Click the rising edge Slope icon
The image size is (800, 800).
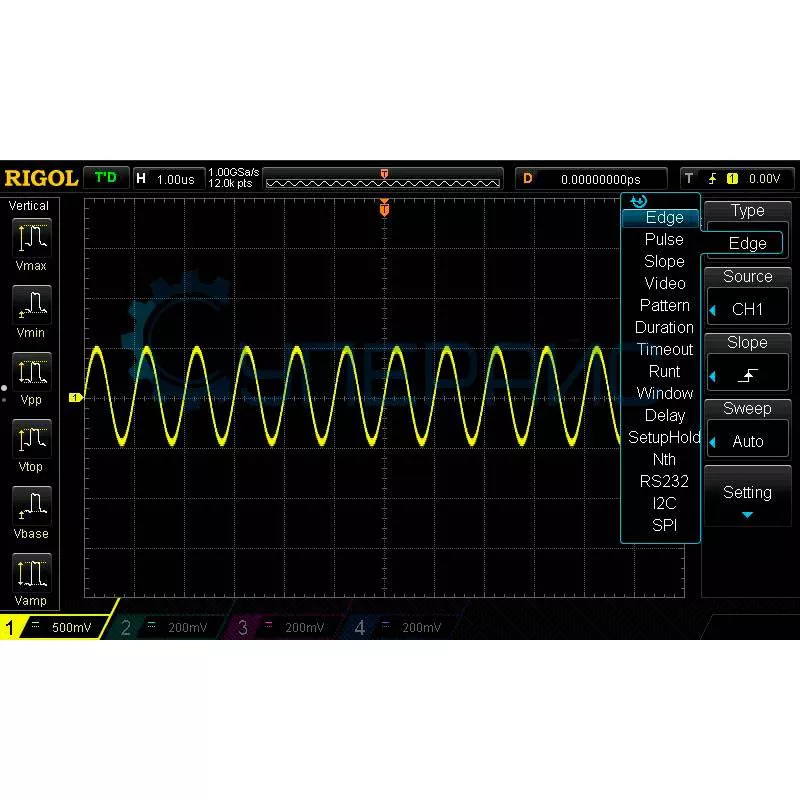[748, 375]
